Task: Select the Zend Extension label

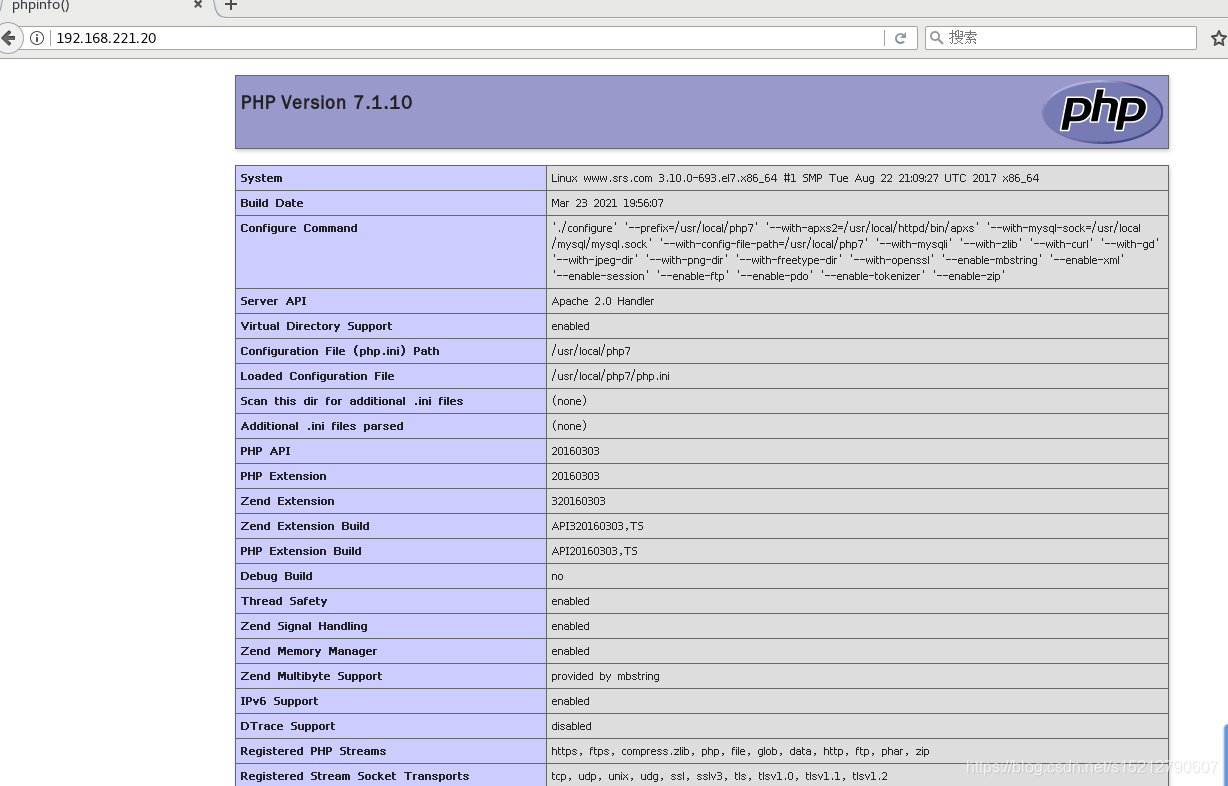Action: (287, 501)
